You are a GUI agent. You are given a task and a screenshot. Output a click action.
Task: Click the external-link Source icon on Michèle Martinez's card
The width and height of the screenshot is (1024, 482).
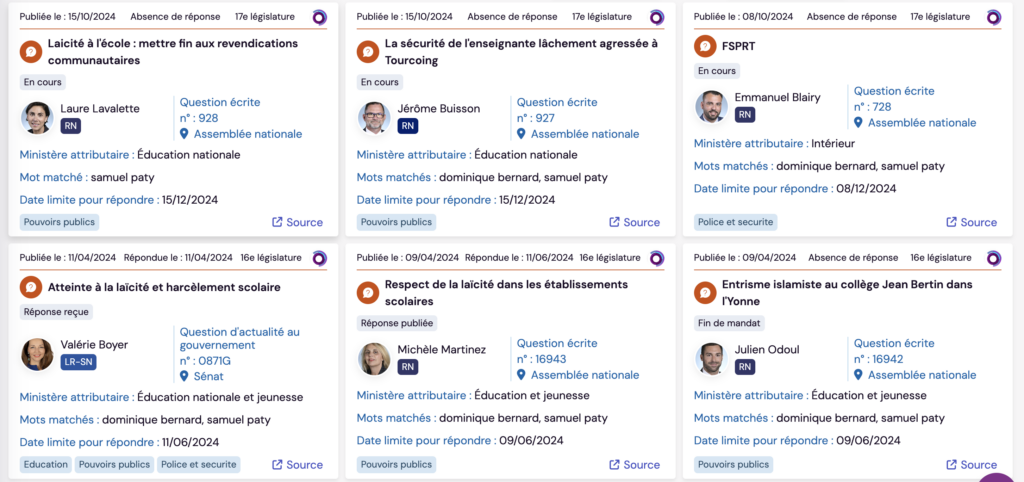click(615, 465)
